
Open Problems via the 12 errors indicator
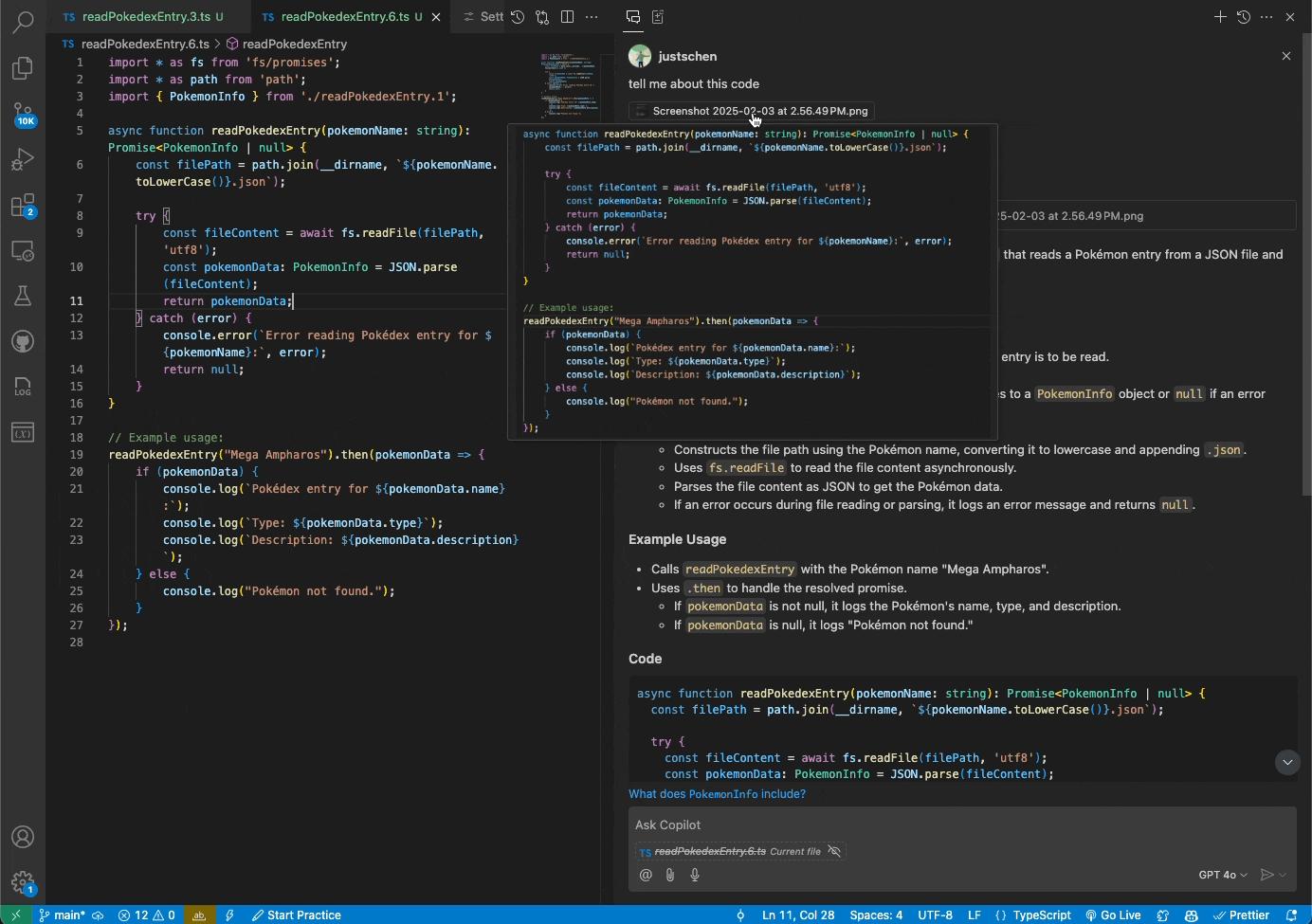(147, 915)
